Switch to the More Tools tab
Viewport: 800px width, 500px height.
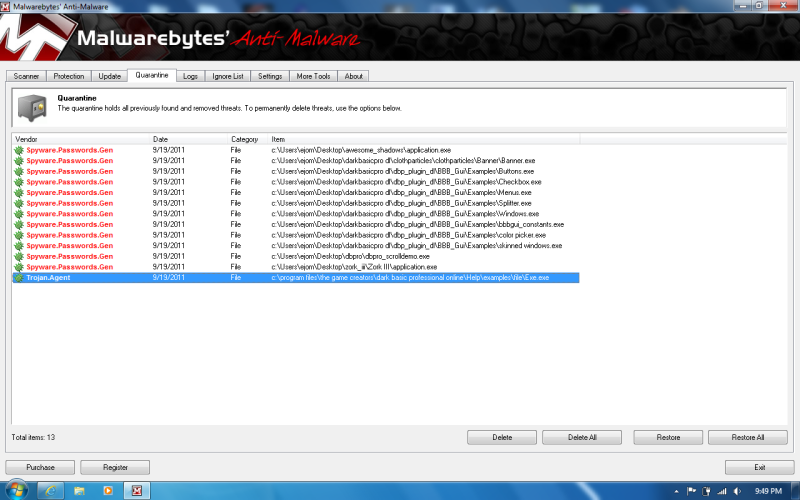point(313,76)
